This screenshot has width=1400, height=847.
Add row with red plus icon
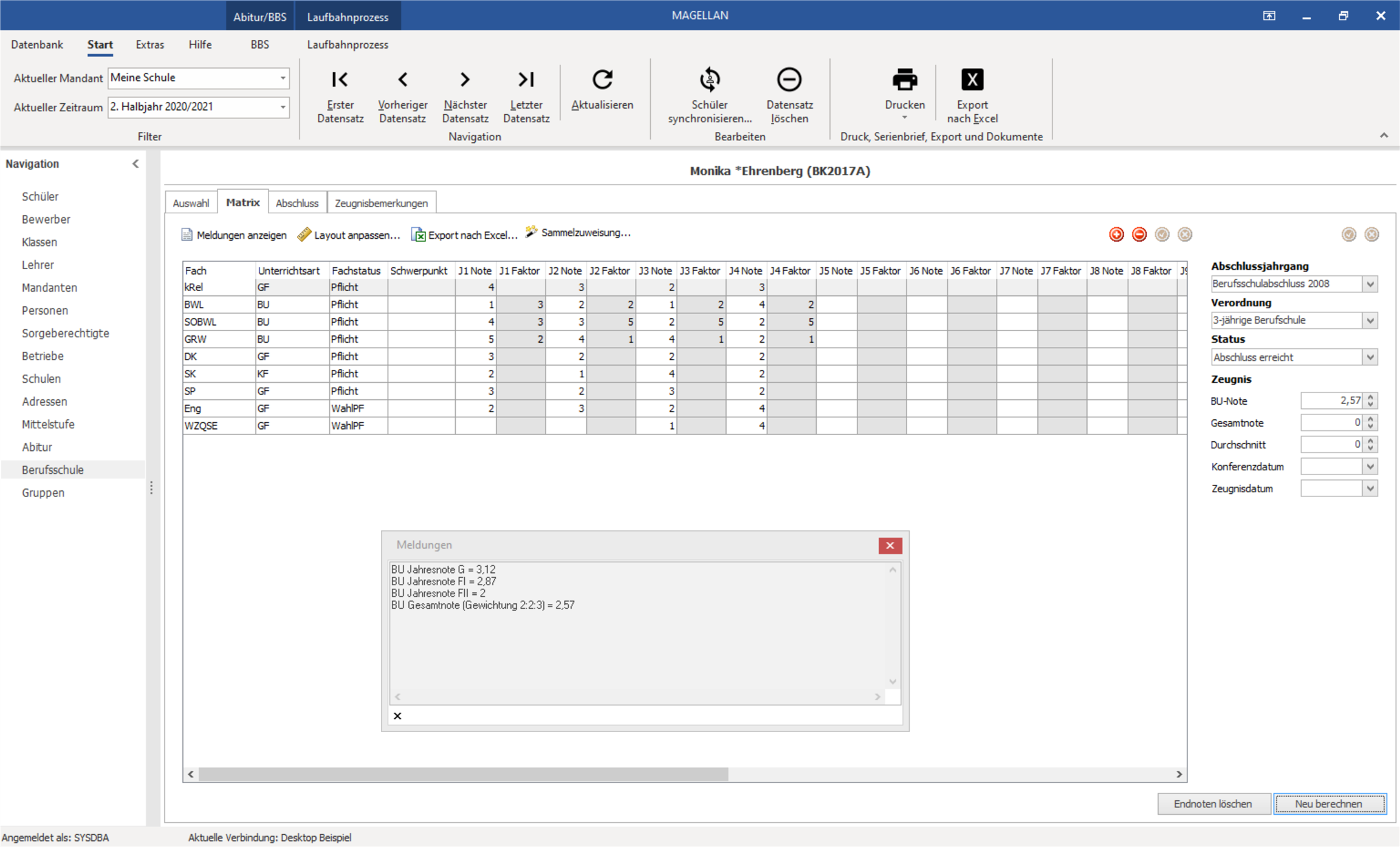pos(1116,235)
